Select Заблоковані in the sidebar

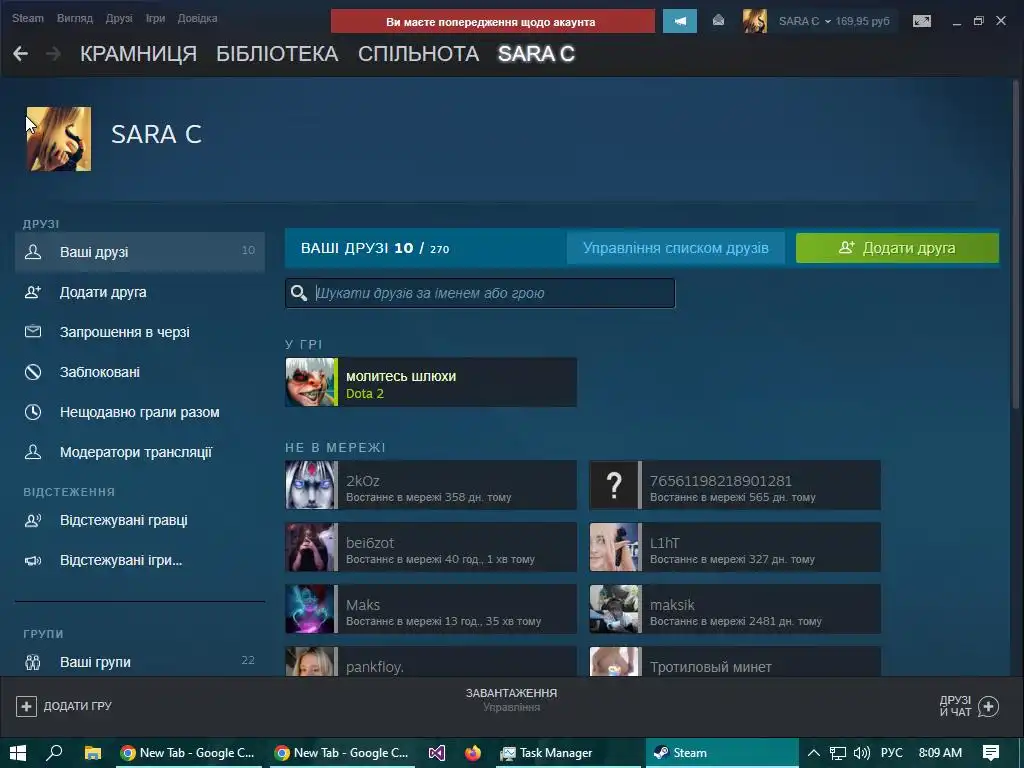coord(140,372)
